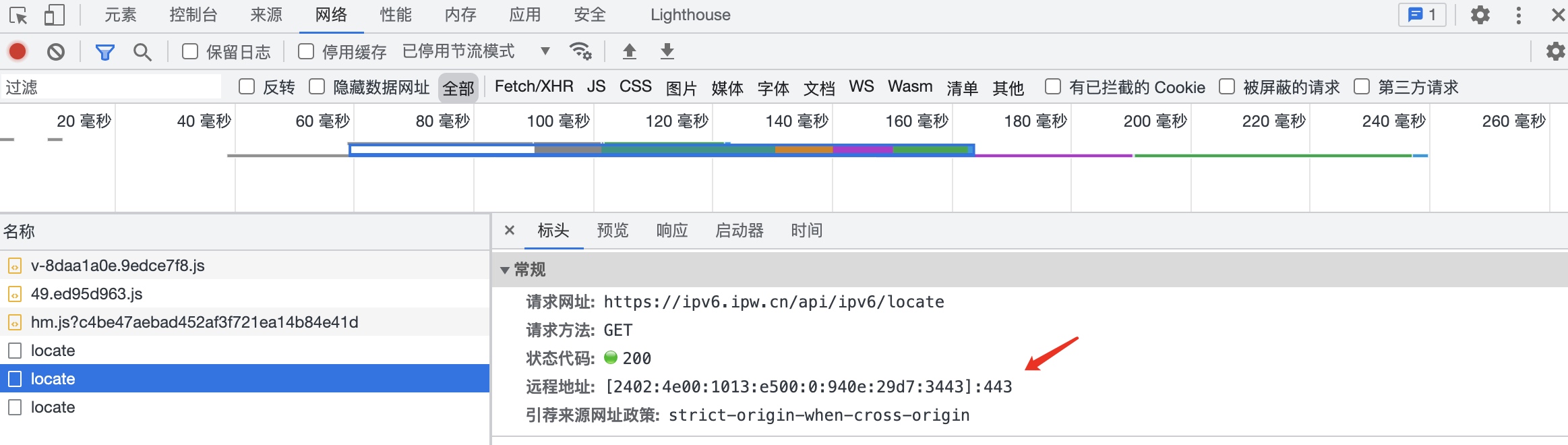Close the request details panel
The height and width of the screenshot is (445, 1568).
tap(511, 231)
